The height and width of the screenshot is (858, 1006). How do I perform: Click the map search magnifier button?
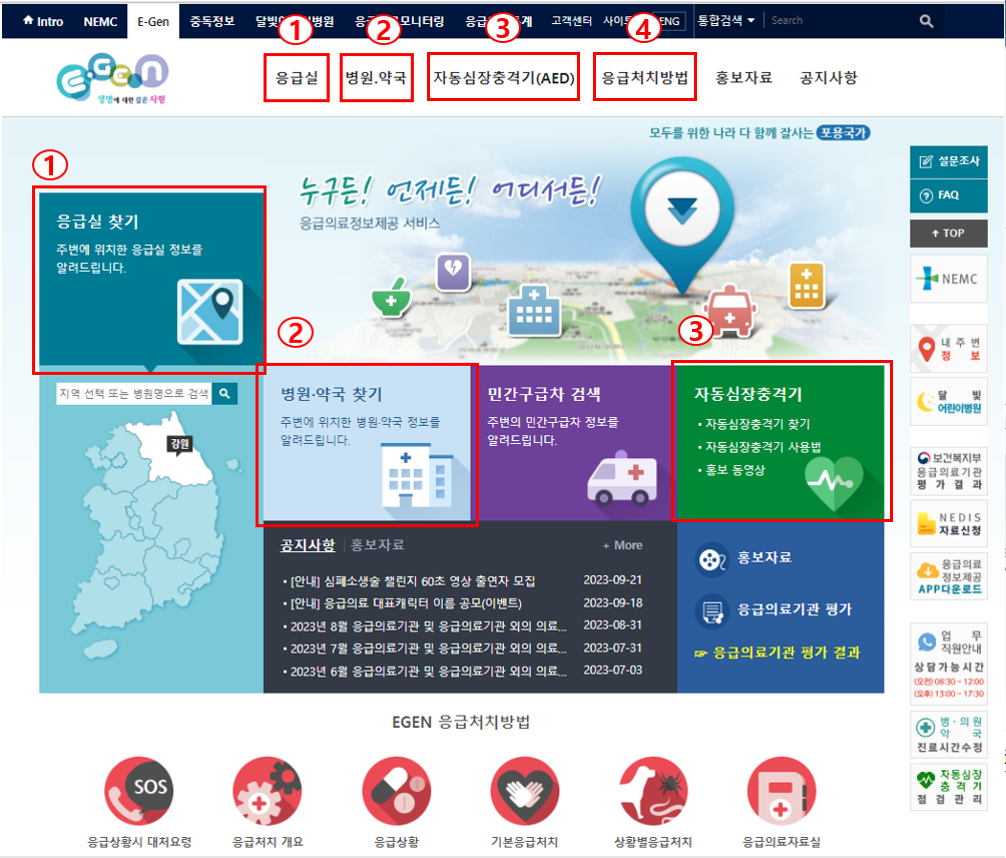(x=225, y=393)
